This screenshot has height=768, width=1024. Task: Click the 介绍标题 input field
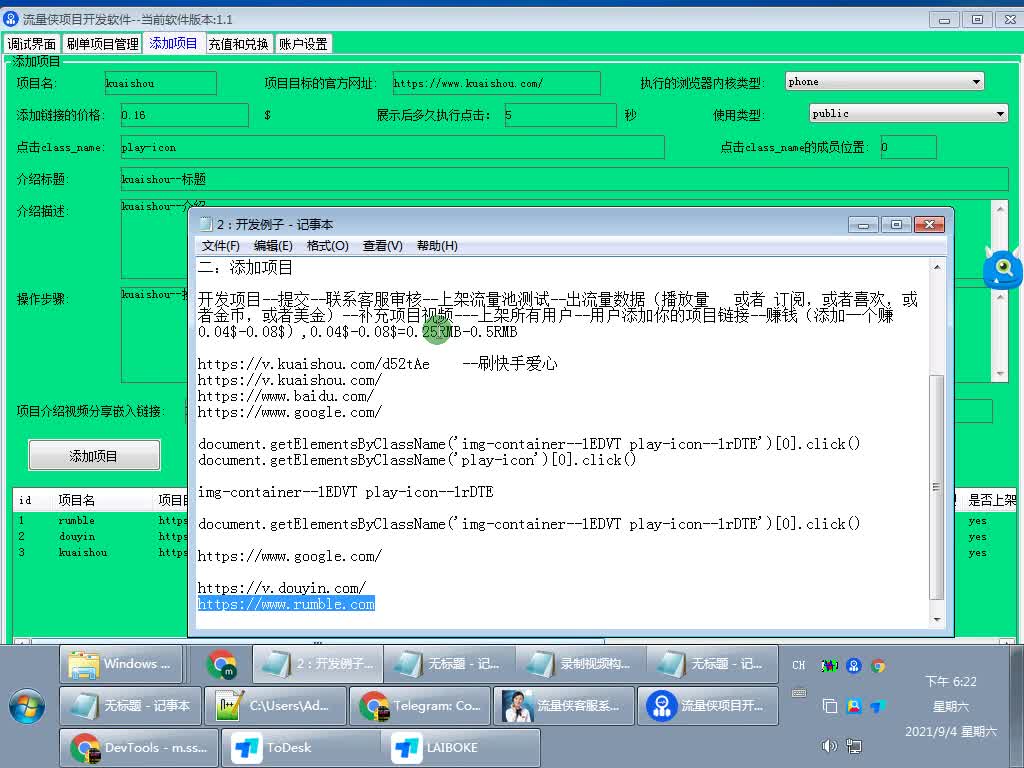pyautogui.click(x=564, y=179)
